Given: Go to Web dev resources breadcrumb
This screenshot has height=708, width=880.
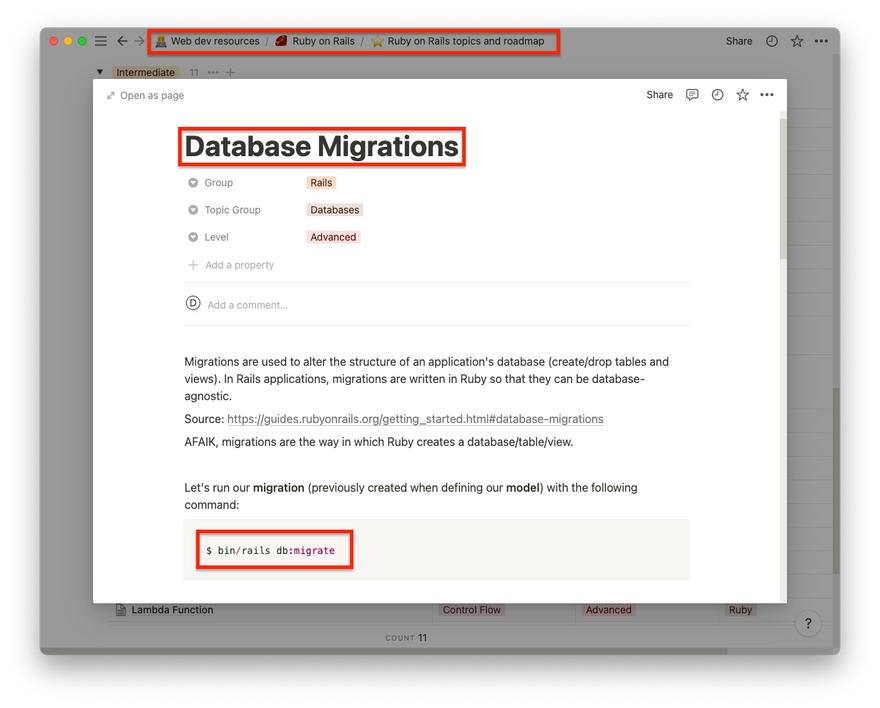Looking at the screenshot, I should [x=214, y=41].
